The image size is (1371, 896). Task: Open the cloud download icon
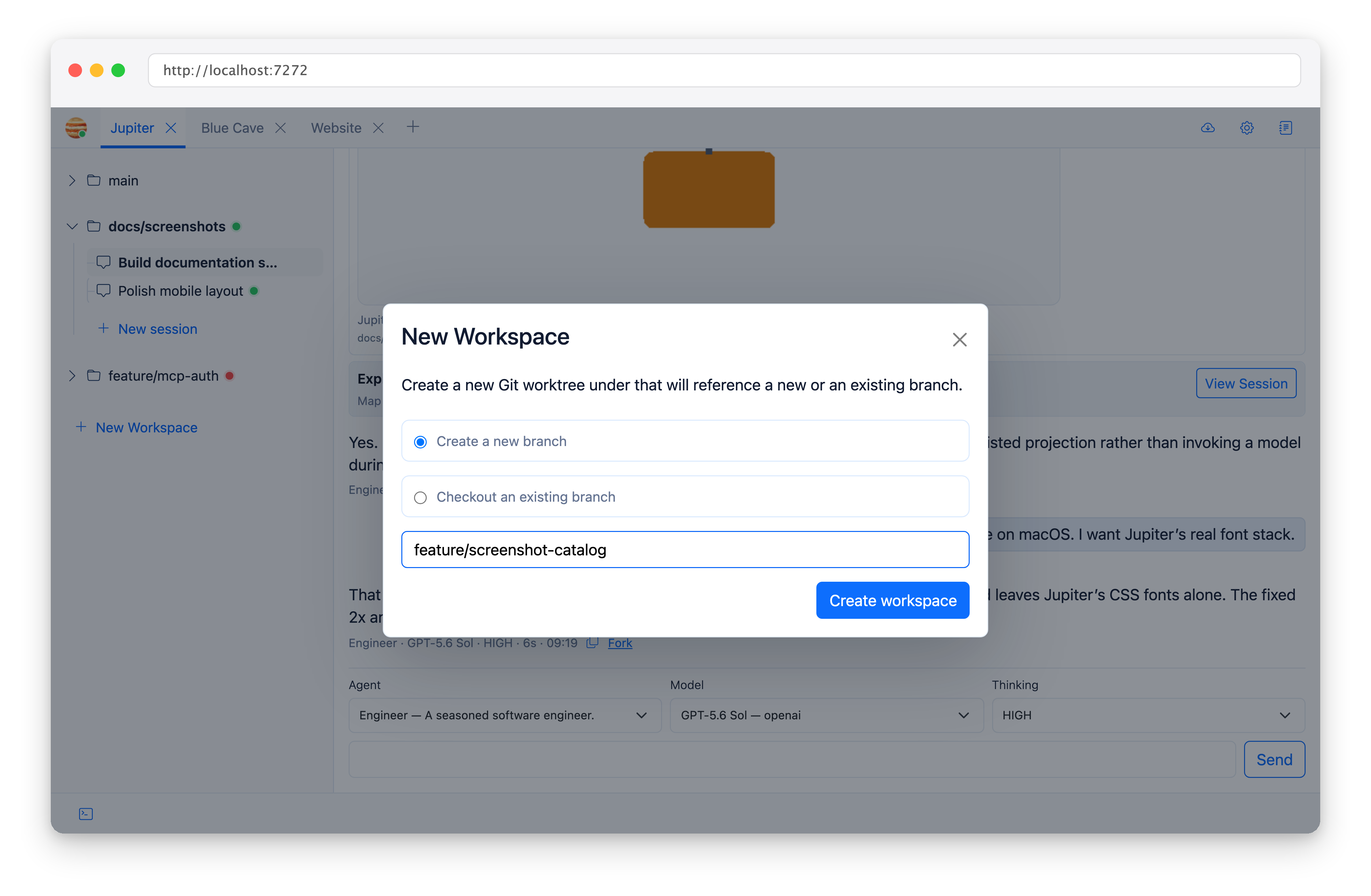tap(1208, 128)
